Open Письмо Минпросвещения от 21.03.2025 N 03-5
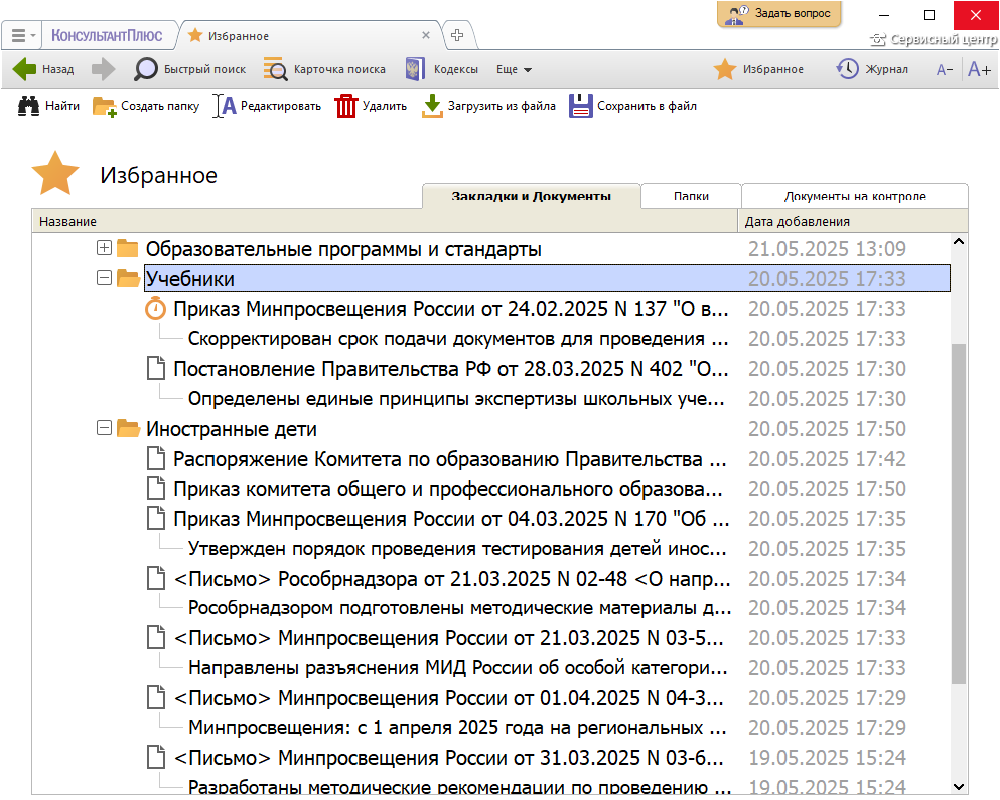This screenshot has height=800, width=1000. click(448, 638)
